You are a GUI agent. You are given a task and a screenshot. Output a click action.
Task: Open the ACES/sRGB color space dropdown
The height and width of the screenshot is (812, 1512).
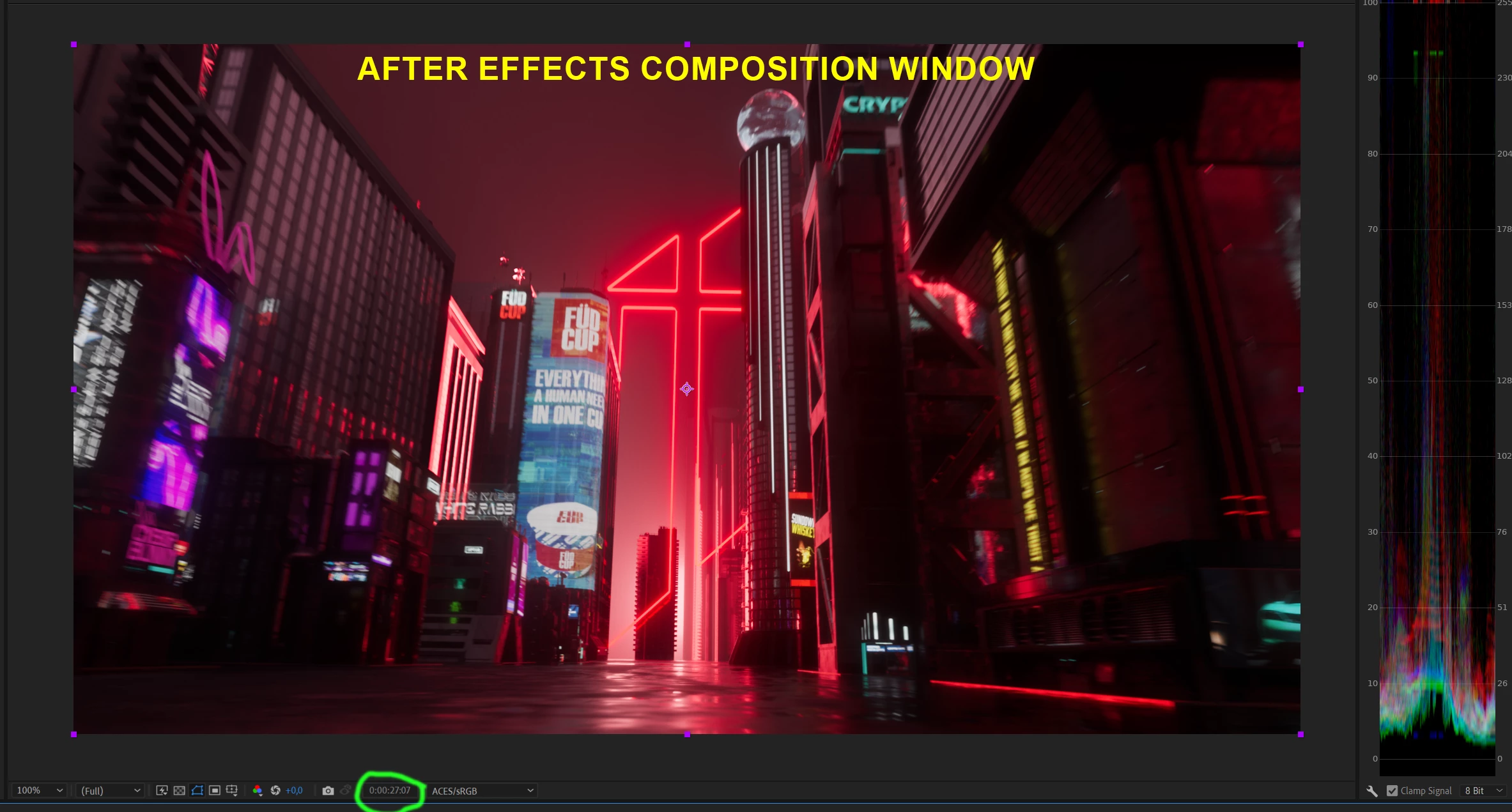click(x=482, y=790)
